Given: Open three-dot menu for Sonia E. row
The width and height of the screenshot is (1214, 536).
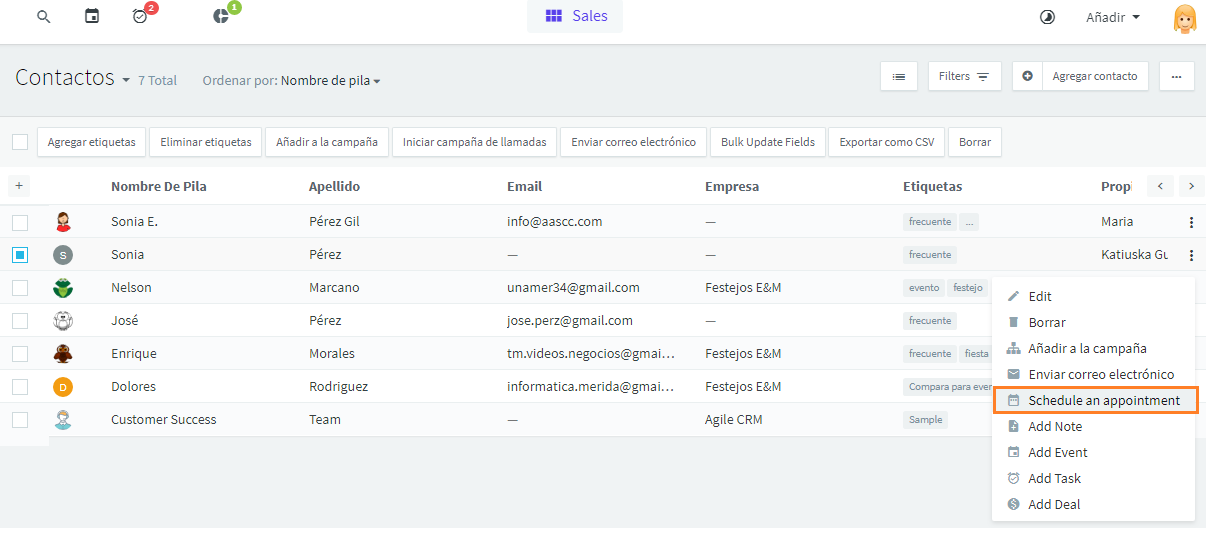Looking at the screenshot, I should click(1191, 222).
